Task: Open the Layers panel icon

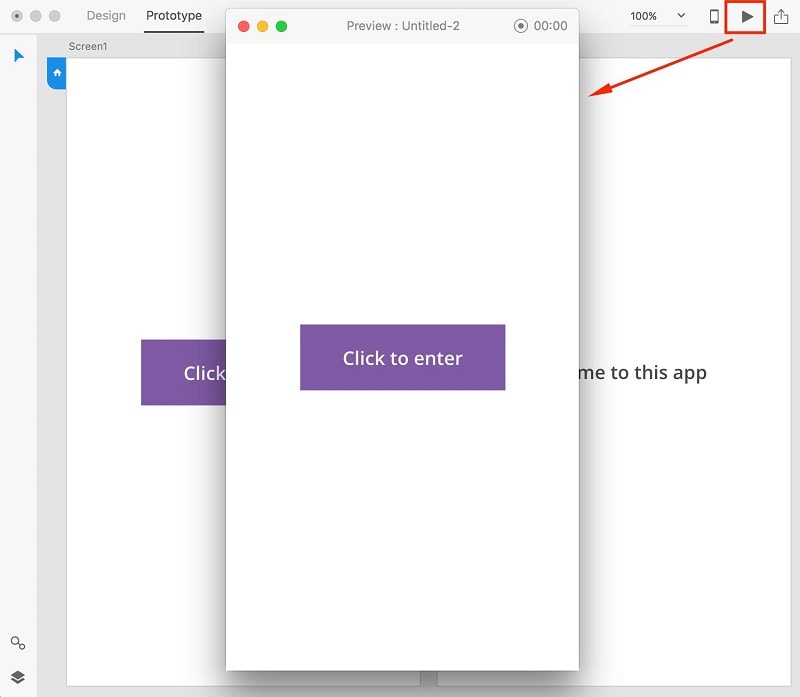Action: click(x=18, y=677)
